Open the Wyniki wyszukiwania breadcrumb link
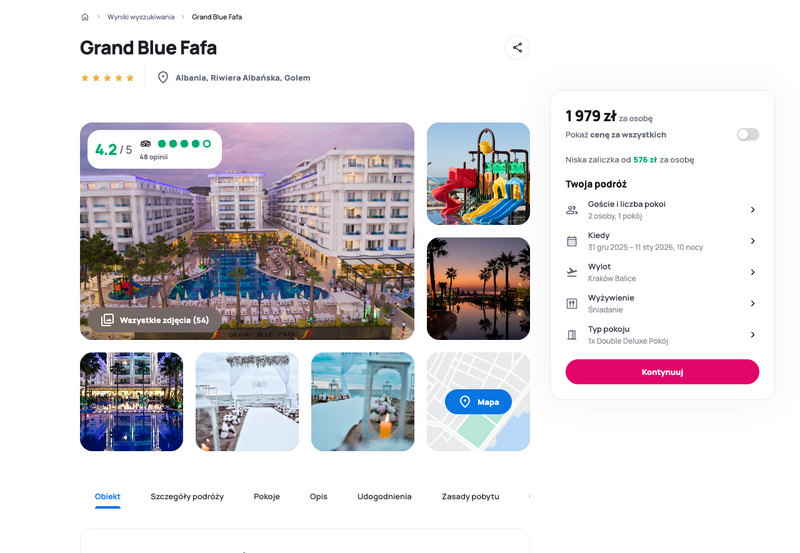This screenshot has height=553, width=800. point(141,17)
